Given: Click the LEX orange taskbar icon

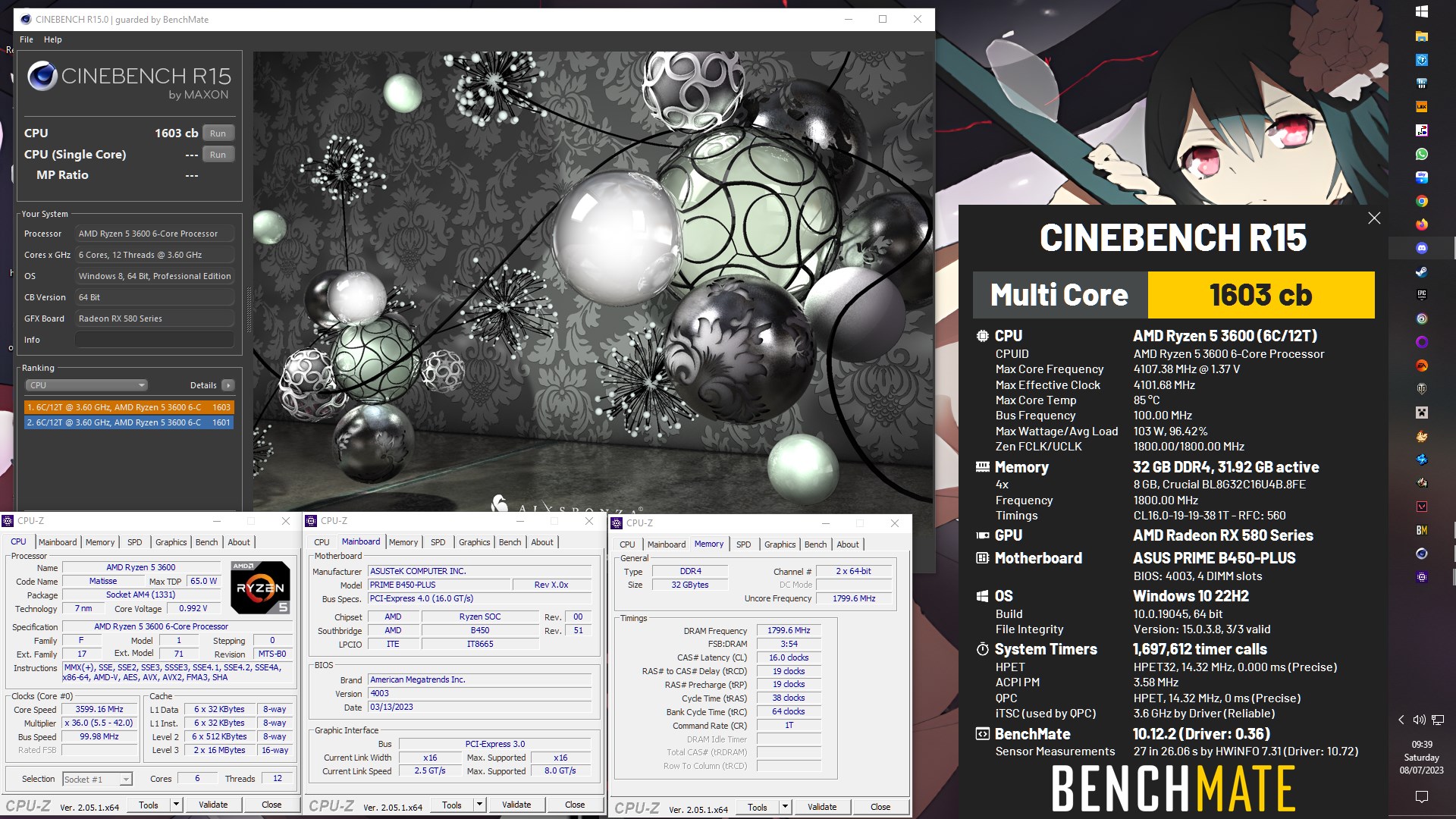Looking at the screenshot, I should click(x=1422, y=107).
